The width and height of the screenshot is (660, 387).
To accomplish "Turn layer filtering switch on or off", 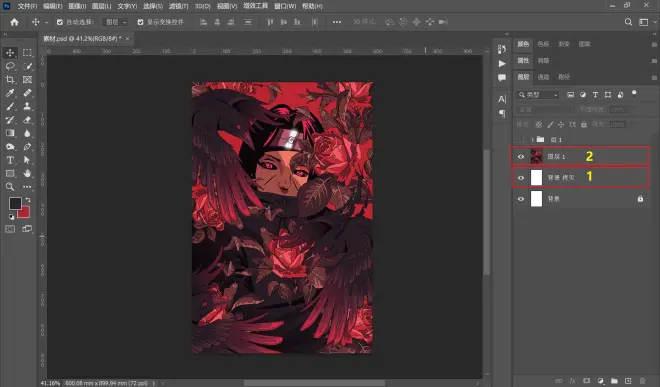I will [634, 93].
